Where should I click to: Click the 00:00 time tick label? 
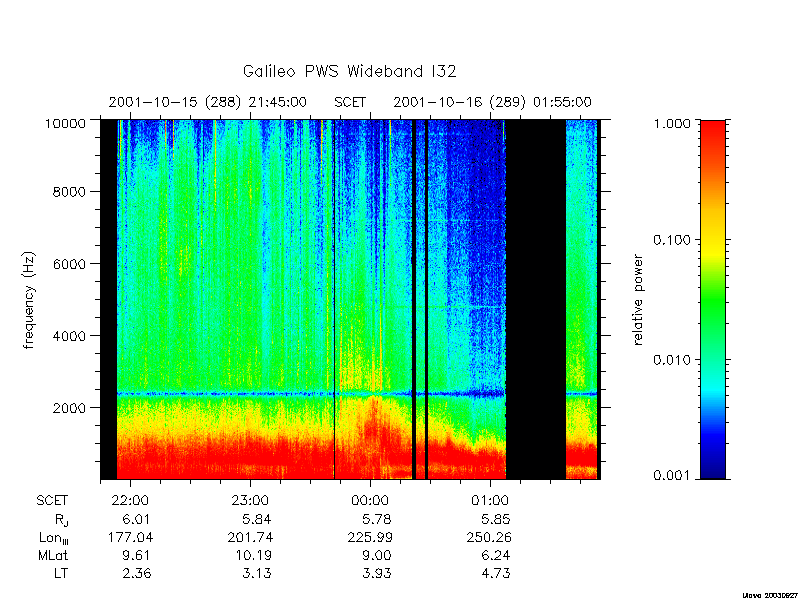[x=370, y=501]
